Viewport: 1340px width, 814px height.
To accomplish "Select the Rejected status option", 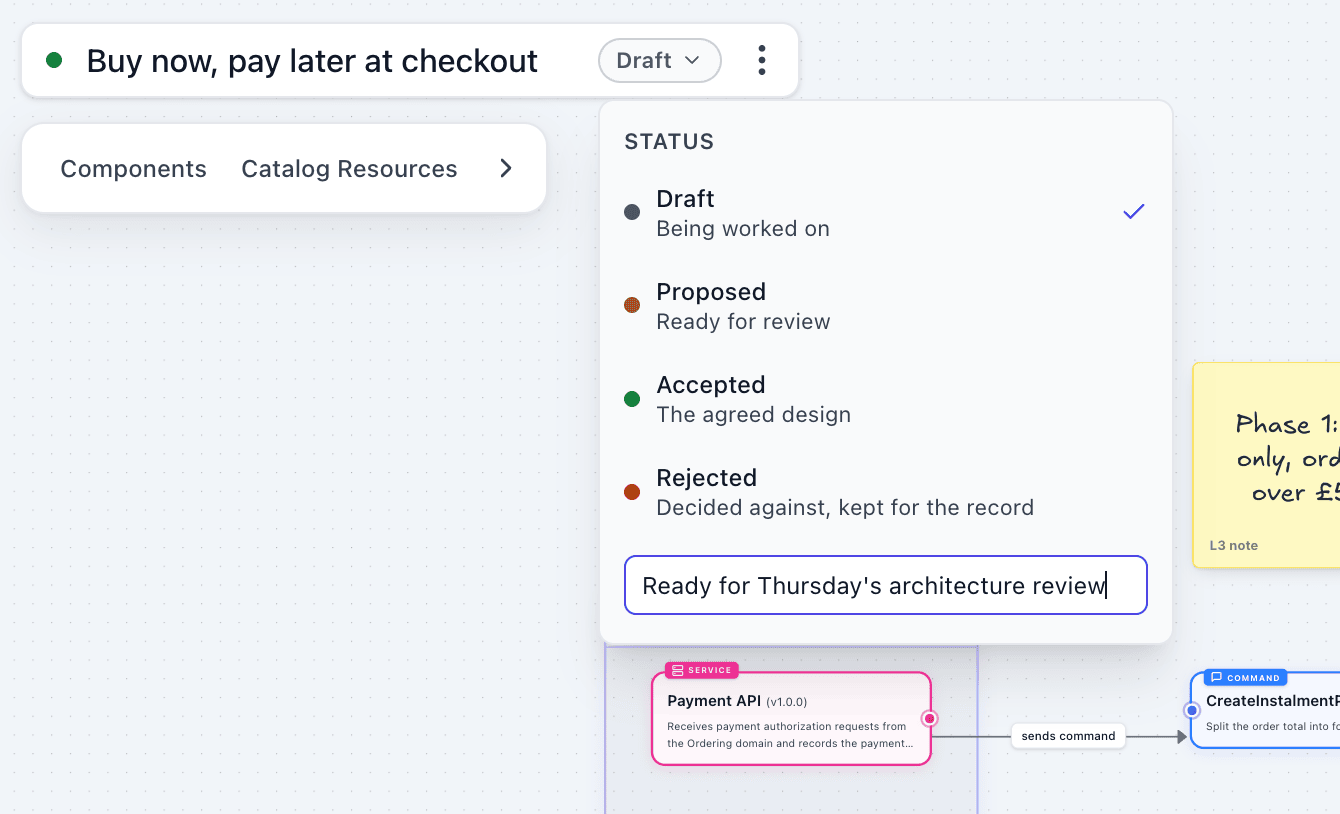I will point(885,491).
